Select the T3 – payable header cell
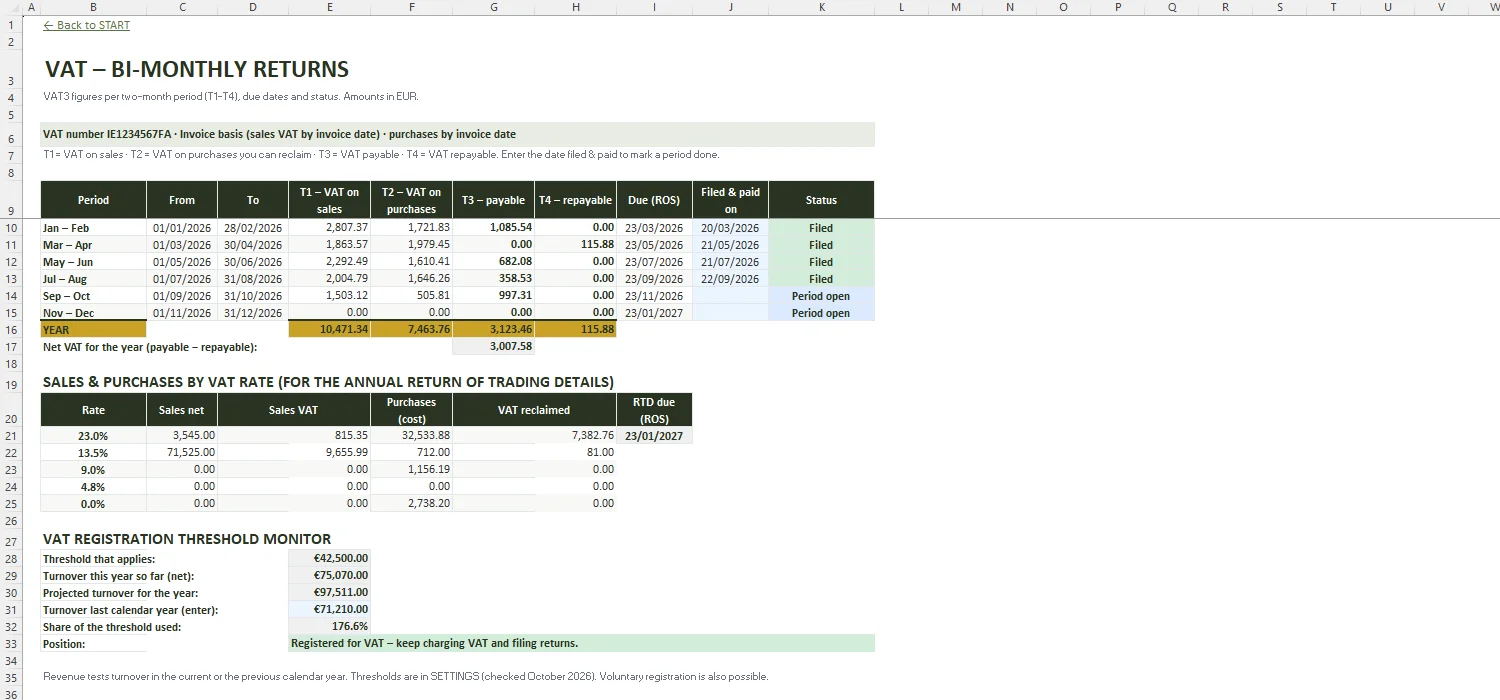The height and width of the screenshot is (700, 1500). pyautogui.click(x=493, y=200)
